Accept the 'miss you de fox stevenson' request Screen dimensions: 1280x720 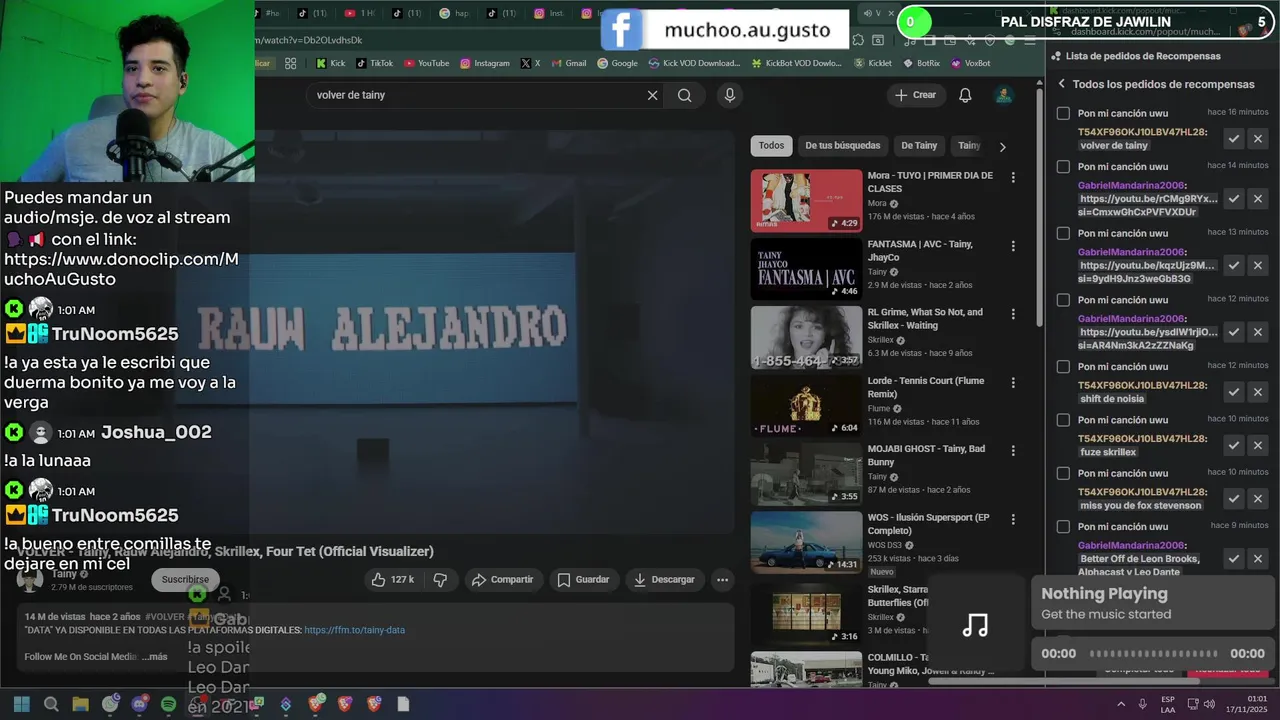[1234, 498]
